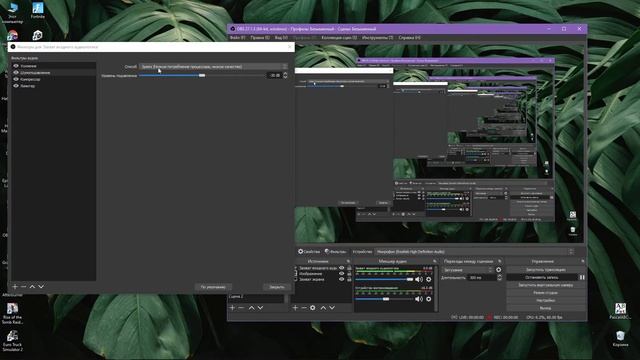Open Настройки in the Controls panel
640x360 pixels.
[545, 300]
